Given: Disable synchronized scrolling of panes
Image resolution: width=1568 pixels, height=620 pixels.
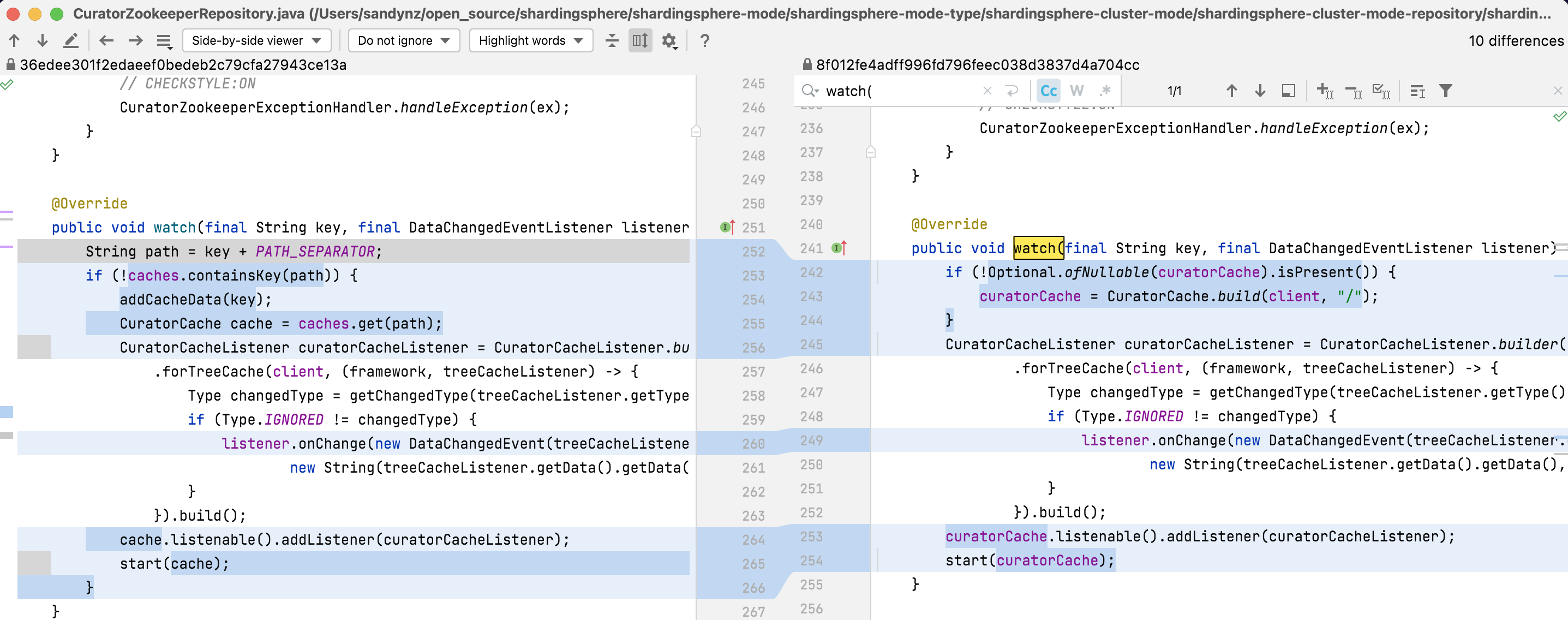Looking at the screenshot, I should tap(640, 41).
